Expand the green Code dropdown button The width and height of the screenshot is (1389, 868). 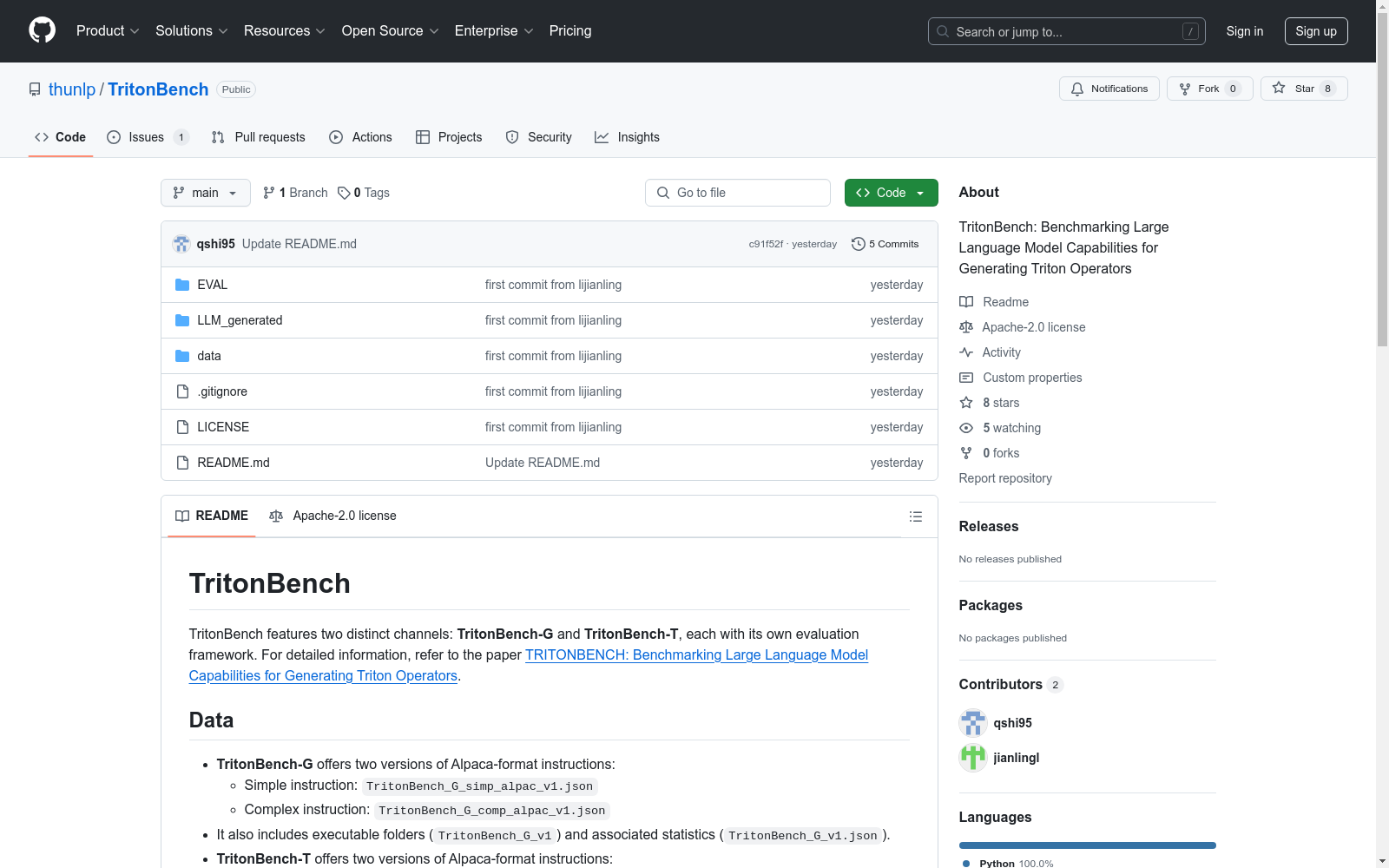(x=891, y=193)
